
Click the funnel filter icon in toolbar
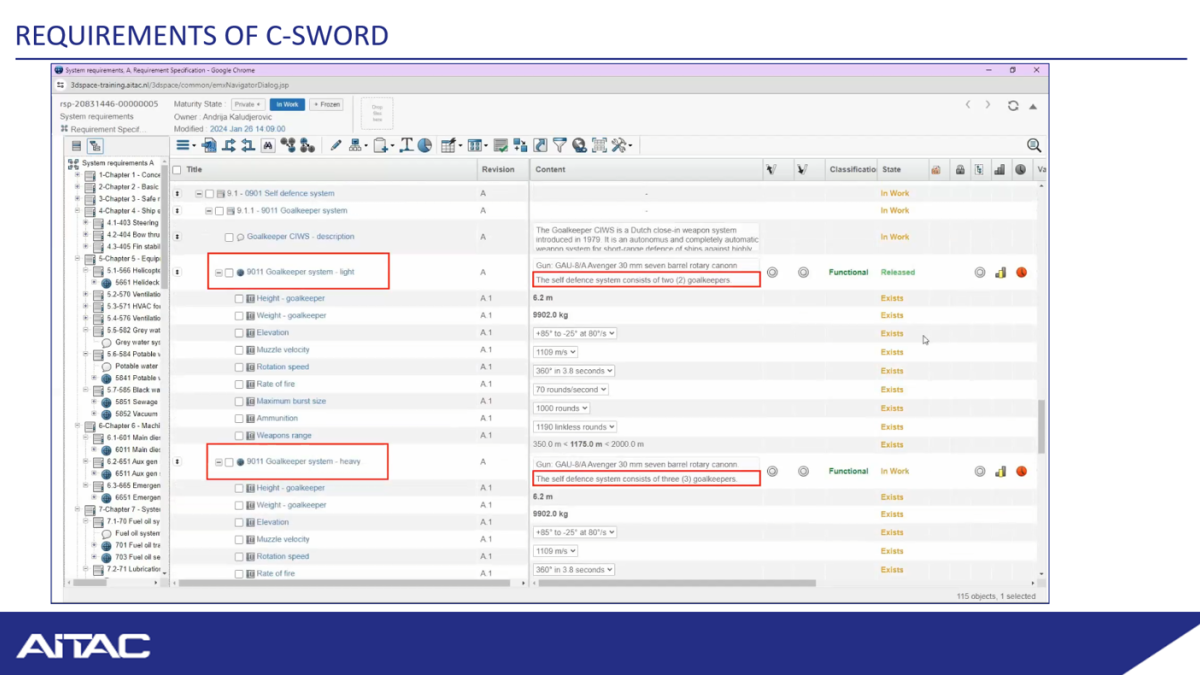point(560,146)
